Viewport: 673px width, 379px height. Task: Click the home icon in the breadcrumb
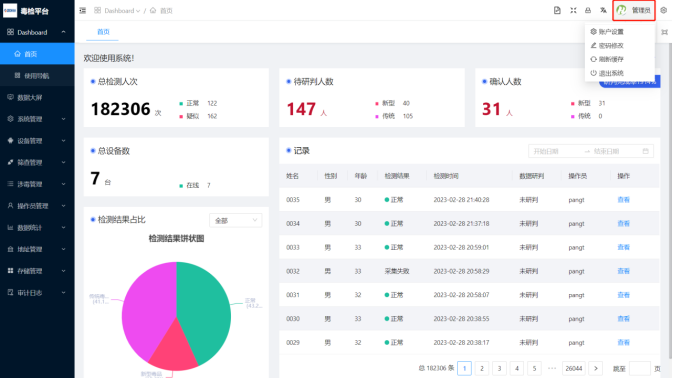[x=153, y=10]
